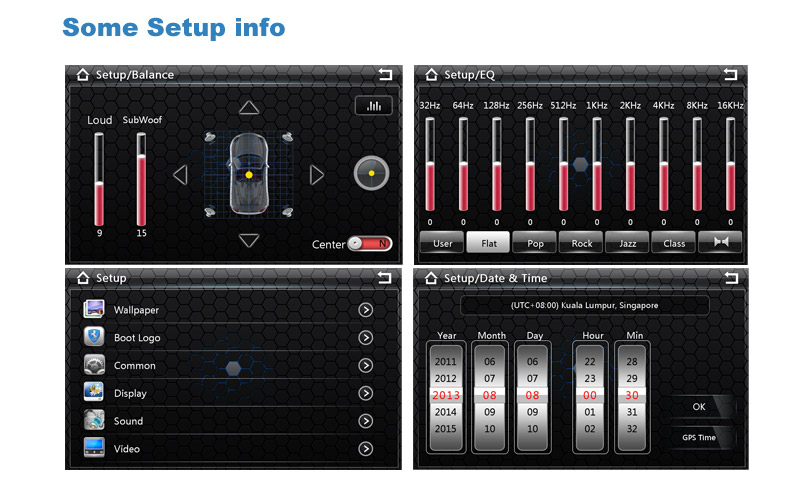
Task: Click the surround icon right of Class
Action: (x=720, y=243)
